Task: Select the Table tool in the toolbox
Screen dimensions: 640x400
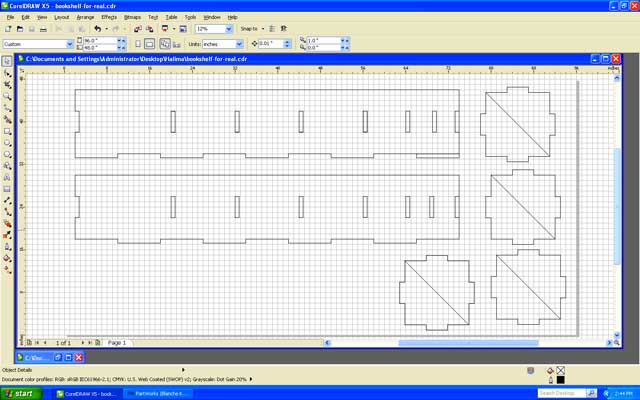Action: click(x=7, y=189)
